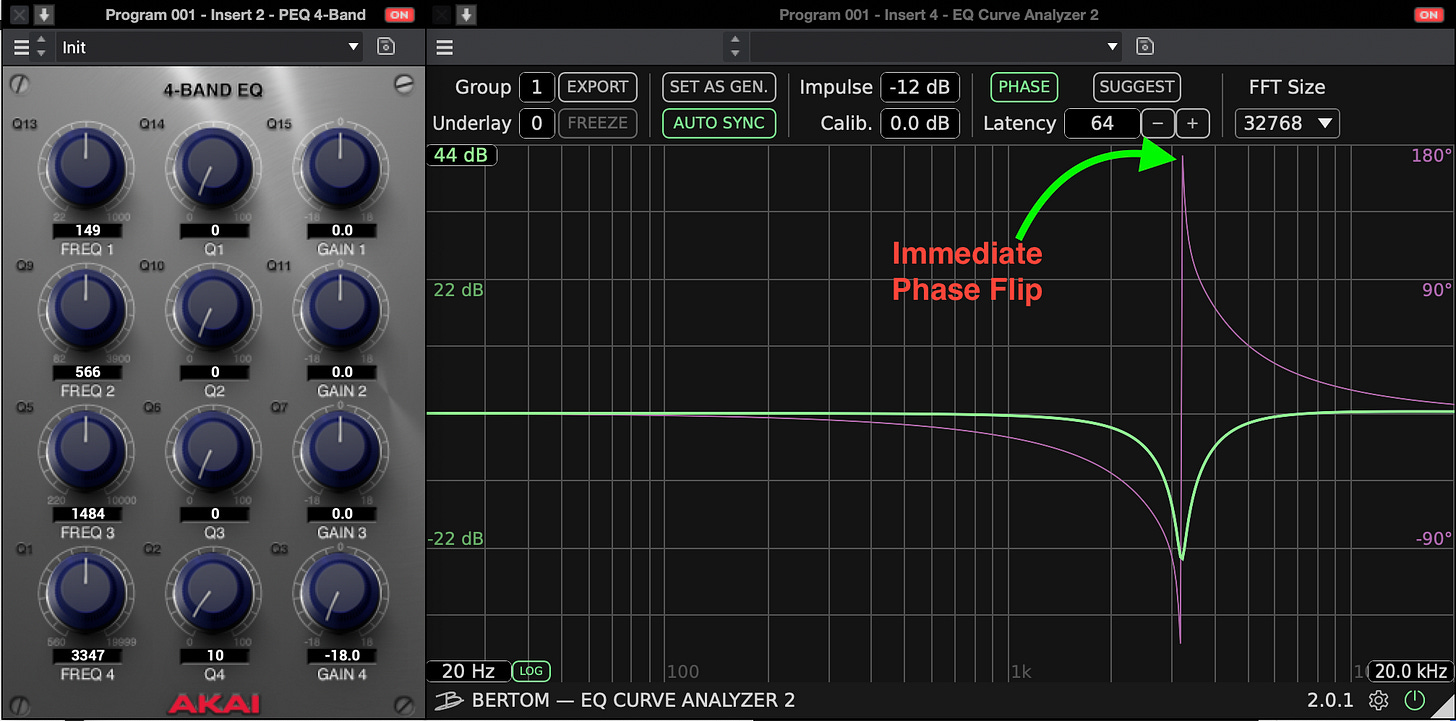The width and height of the screenshot is (1456, 721).
Task: Click the GAIN 4 value -18.0
Action: pyautogui.click(x=342, y=656)
